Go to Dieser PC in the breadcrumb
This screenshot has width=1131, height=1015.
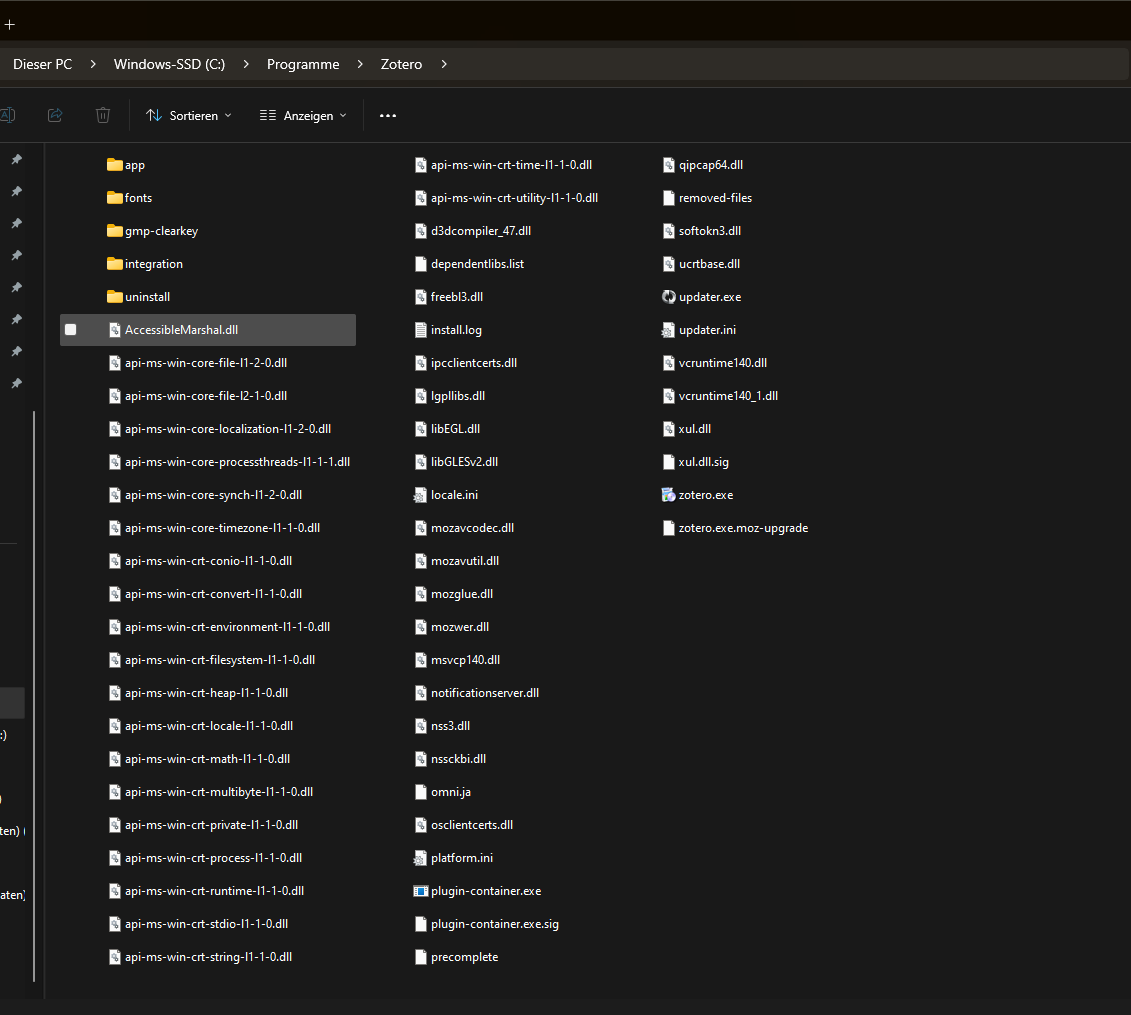coord(43,64)
